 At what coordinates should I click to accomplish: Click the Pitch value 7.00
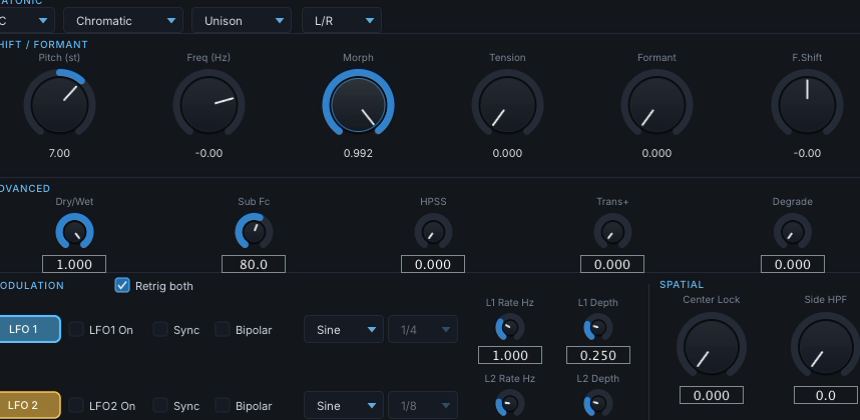[59, 154]
